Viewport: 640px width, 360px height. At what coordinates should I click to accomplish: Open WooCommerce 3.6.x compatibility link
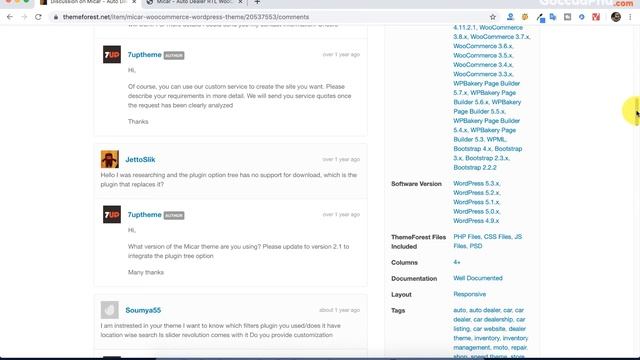point(483,46)
